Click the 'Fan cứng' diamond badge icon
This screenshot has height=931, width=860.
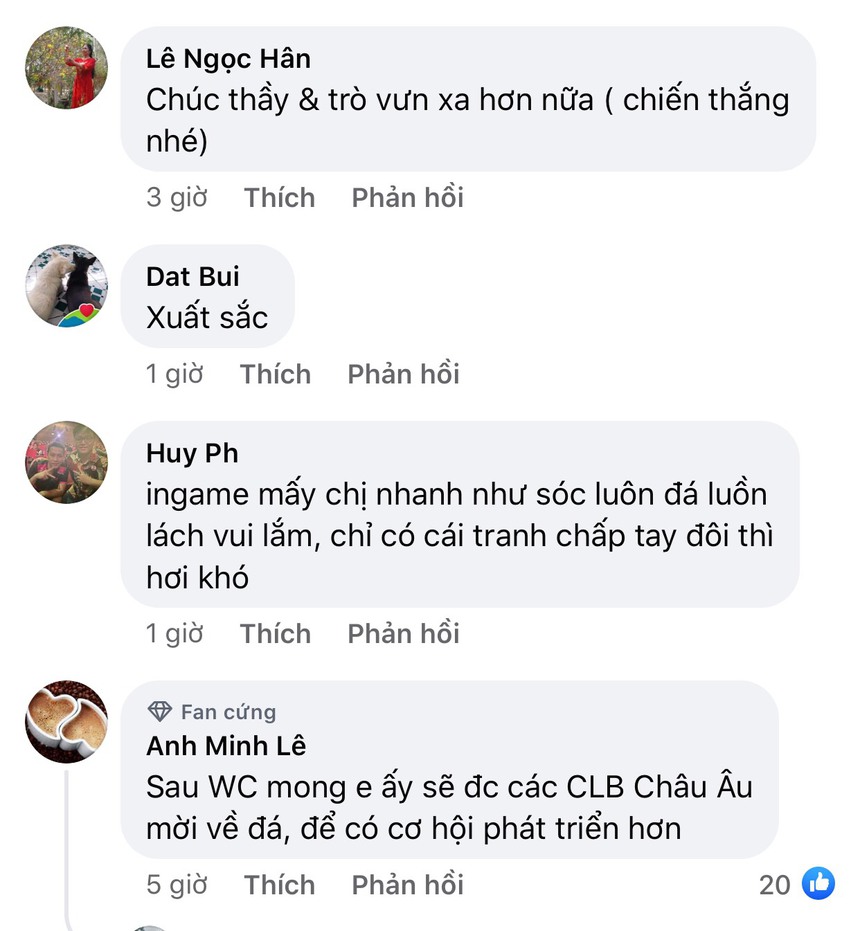coord(158,711)
